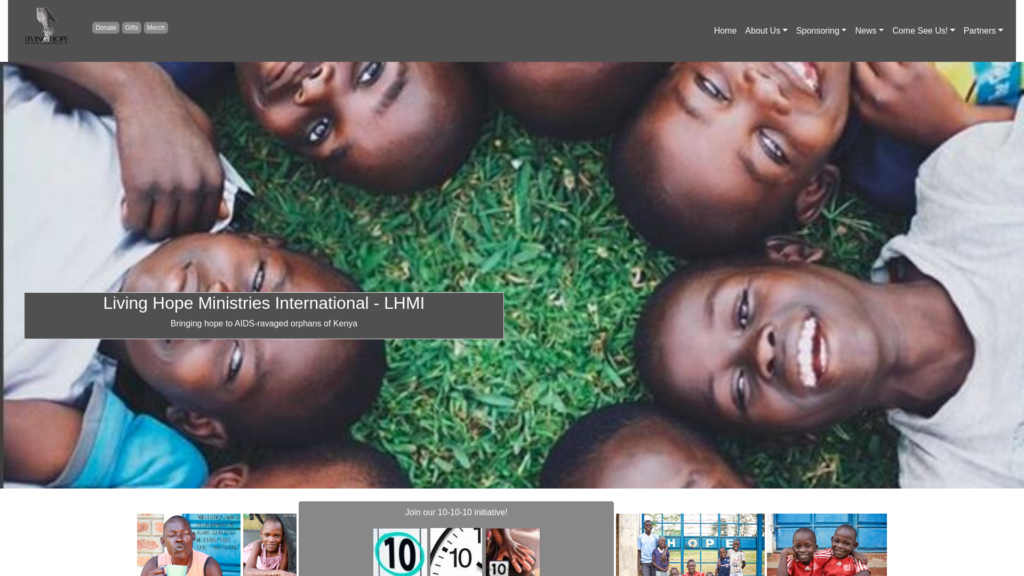Expand the News dropdown
This screenshot has width=1024, height=576.
[x=869, y=31]
